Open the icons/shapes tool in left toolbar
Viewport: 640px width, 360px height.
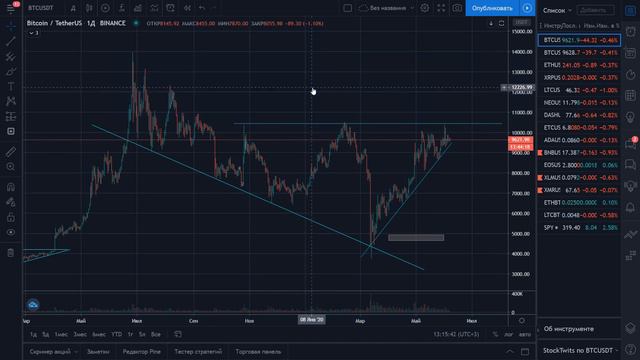11,131
